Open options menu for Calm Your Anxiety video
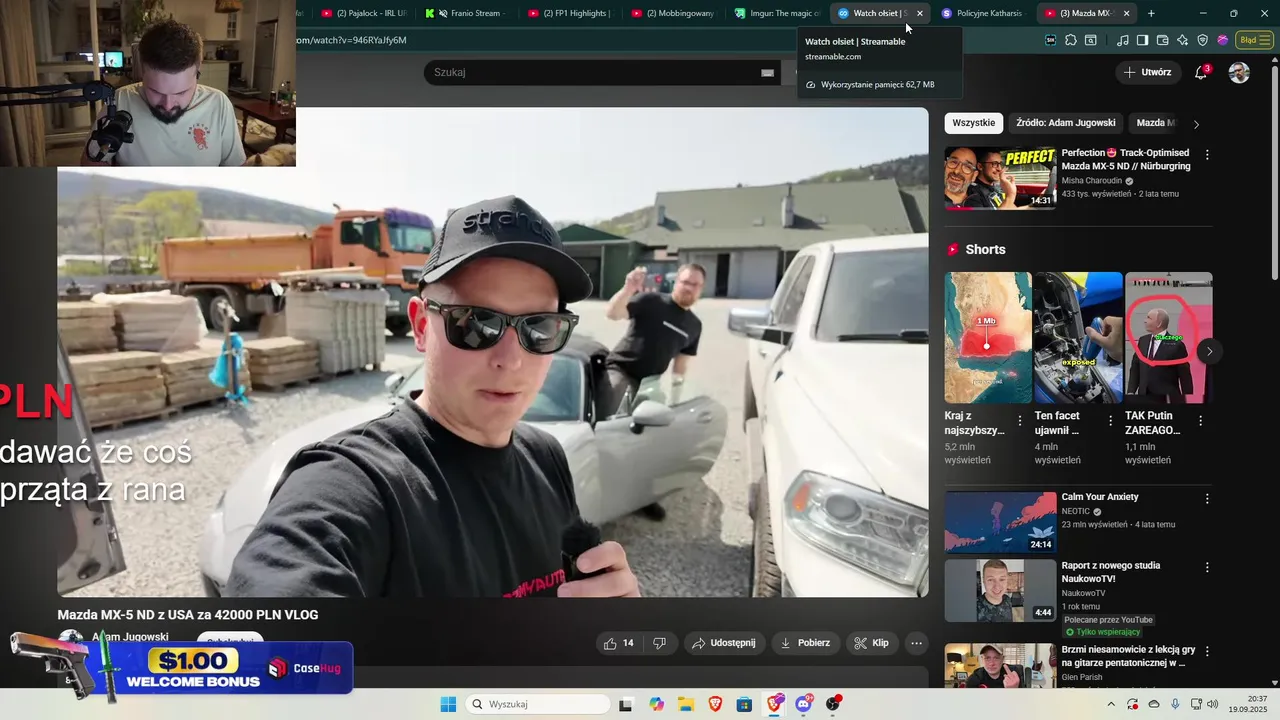 pyautogui.click(x=1207, y=498)
